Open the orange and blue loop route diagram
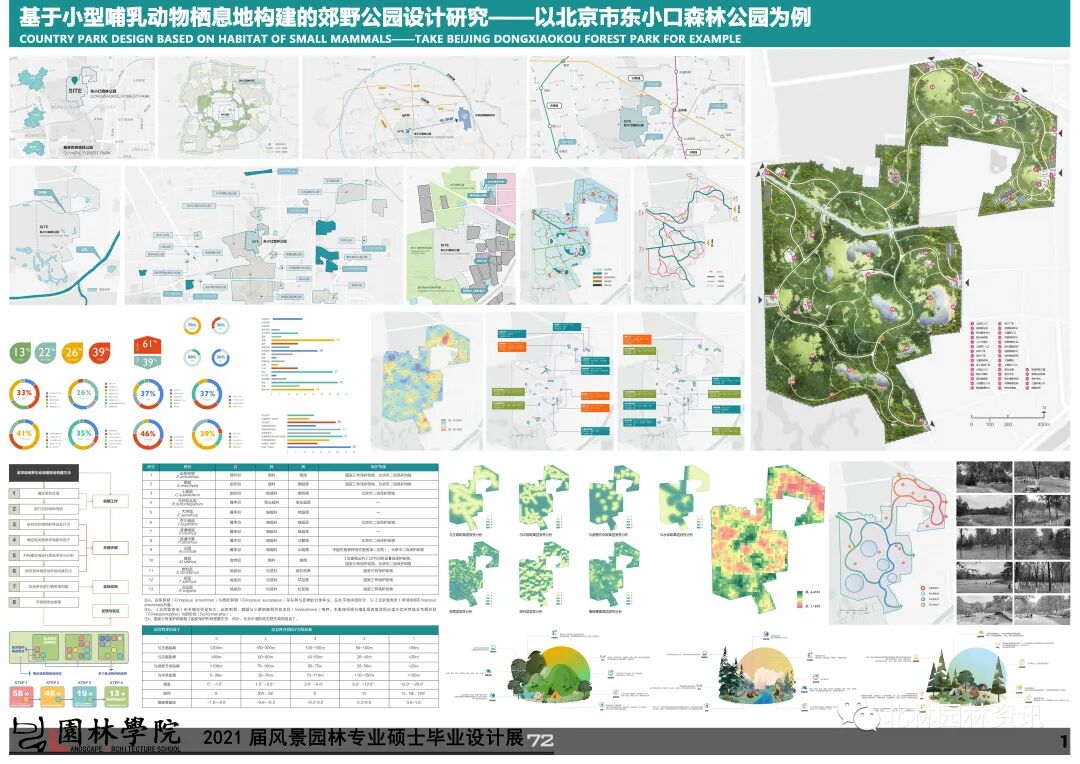 [892, 542]
